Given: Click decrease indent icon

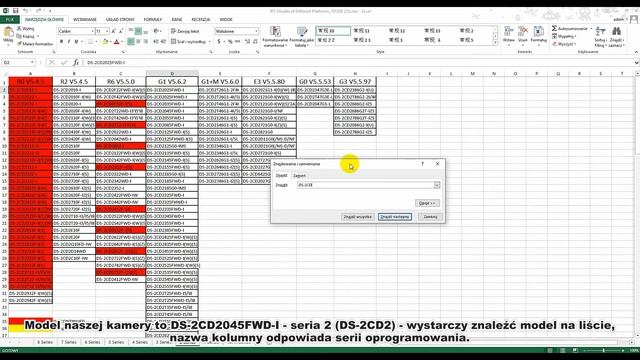Looking at the screenshot, I should pyautogui.click(x=156, y=42).
